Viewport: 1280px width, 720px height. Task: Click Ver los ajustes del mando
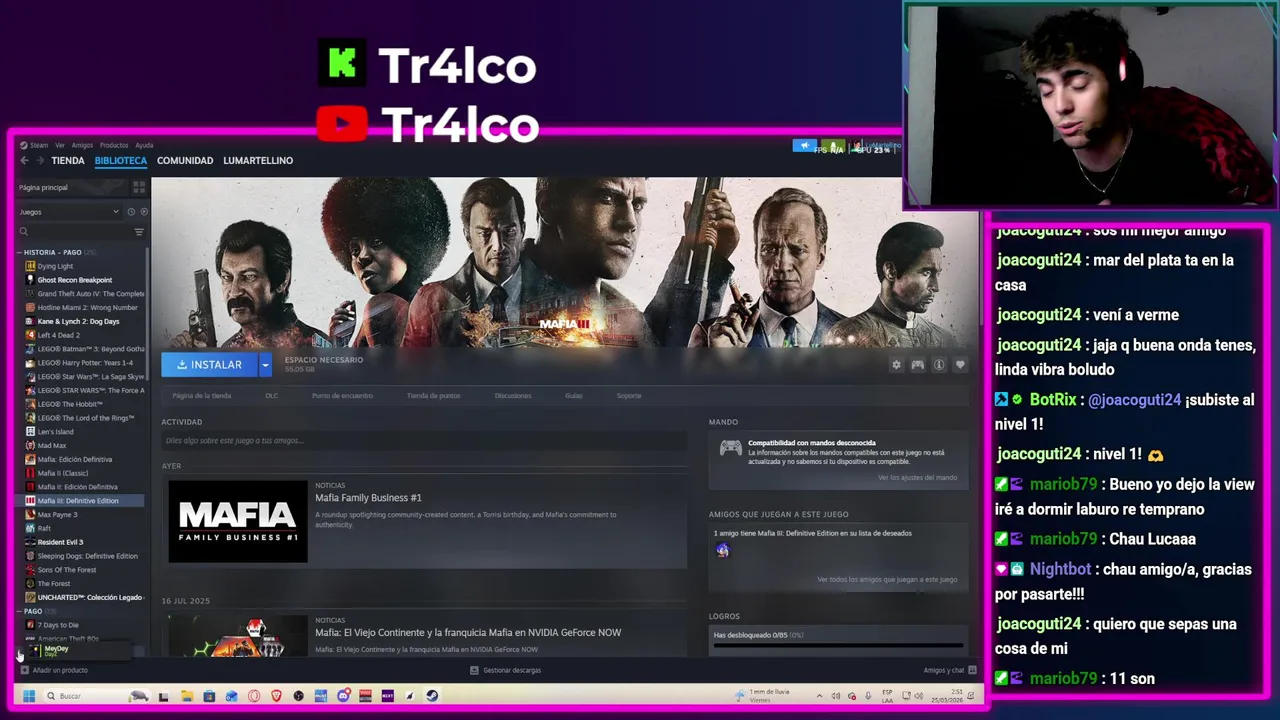[917, 478]
